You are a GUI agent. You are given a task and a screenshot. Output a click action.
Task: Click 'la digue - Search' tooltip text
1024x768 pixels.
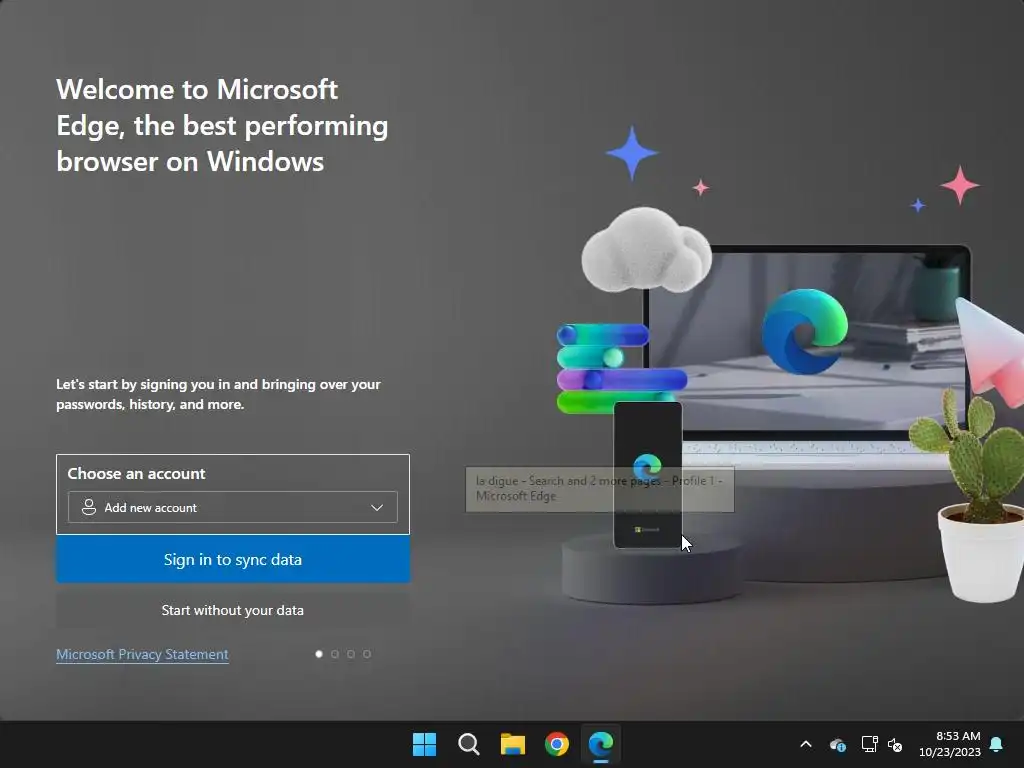[600, 488]
